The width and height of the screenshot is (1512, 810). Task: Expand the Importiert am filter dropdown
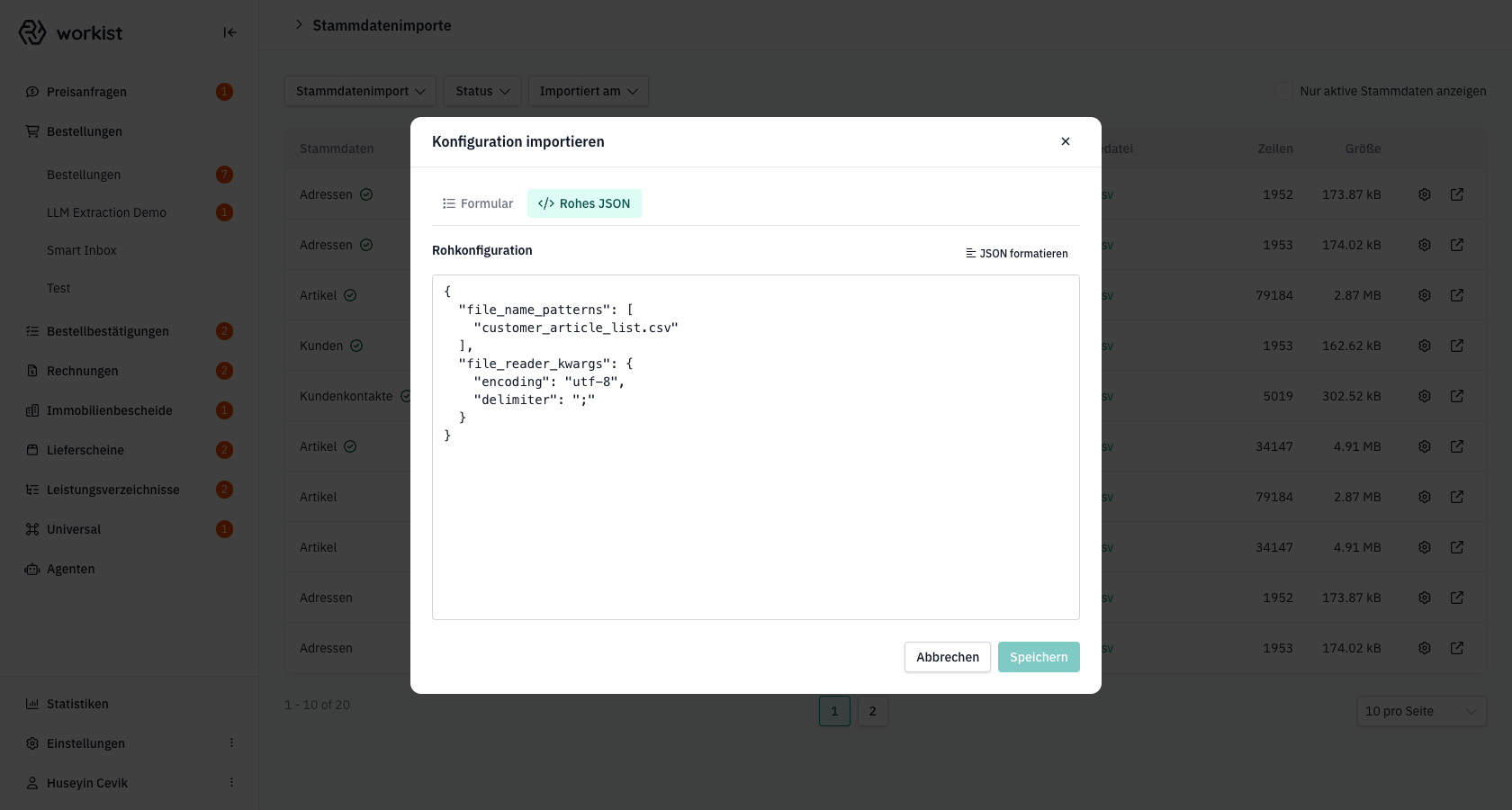point(589,91)
